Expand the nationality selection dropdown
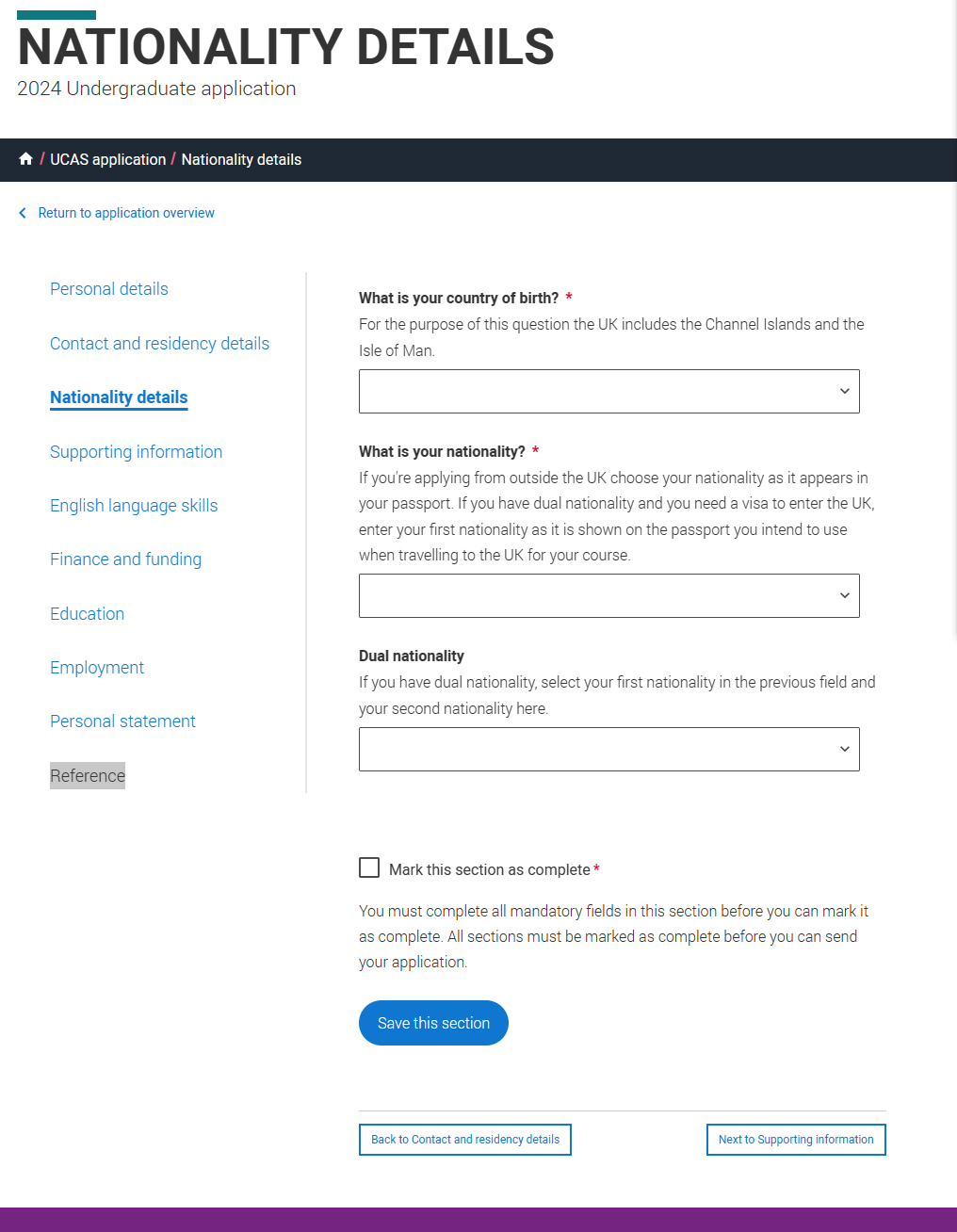The width and height of the screenshot is (957, 1232). pyautogui.click(x=608, y=595)
